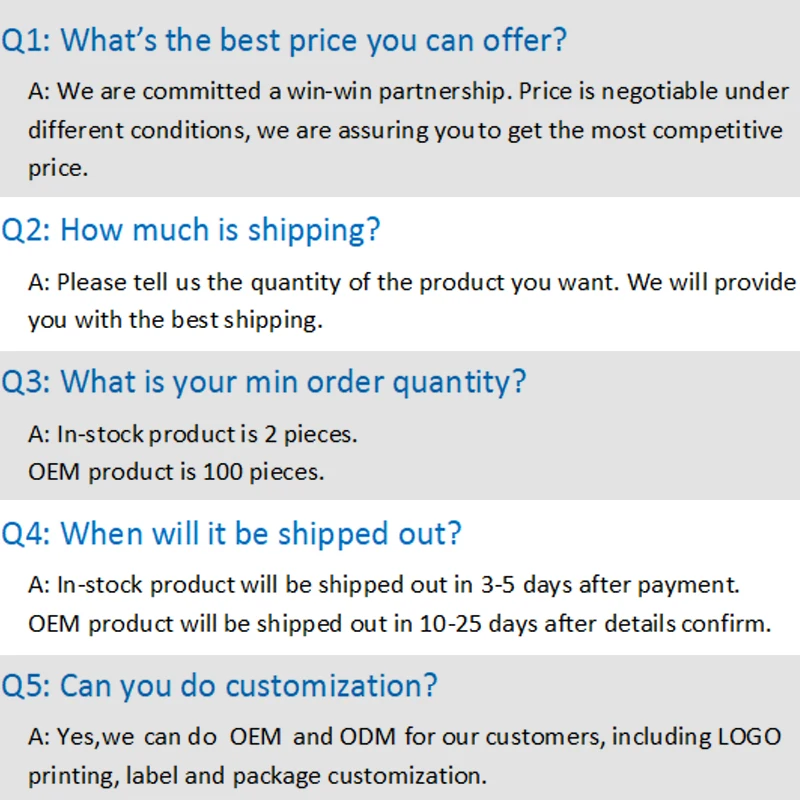Image resolution: width=800 pixels, height=800 pixels.
Task: Click the Q5 "Can you do customization?" heading
Action: pos(219,687)
